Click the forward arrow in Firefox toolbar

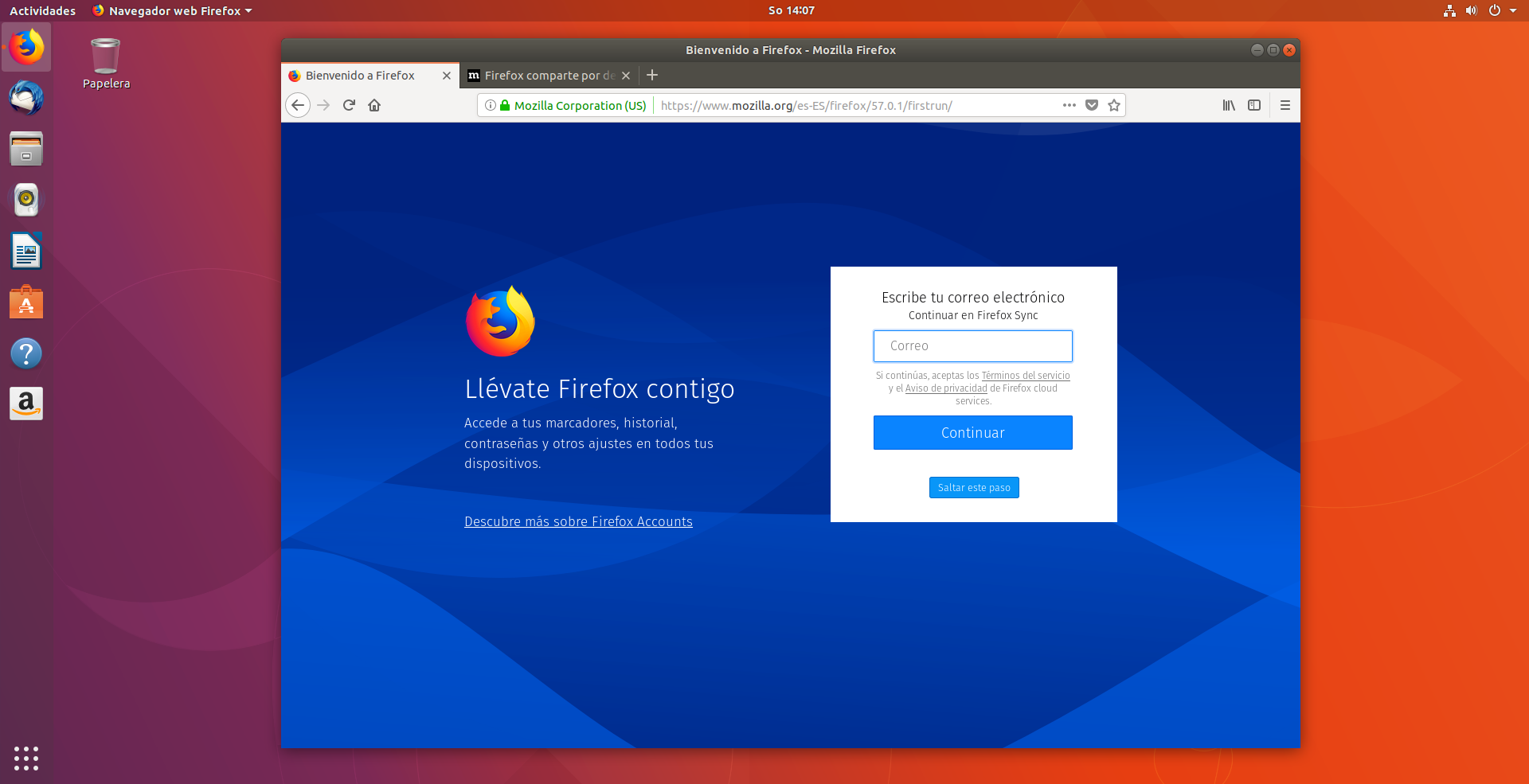[323, 105]
